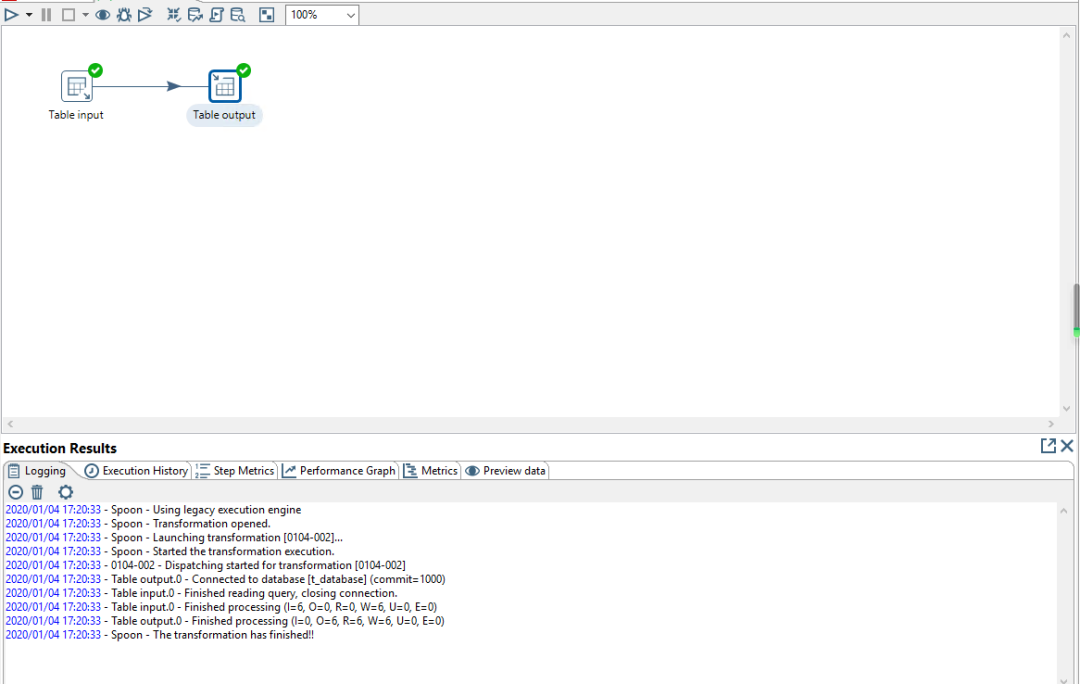Click log line 'Finished reading query, closing connection.'

[201, 593]
